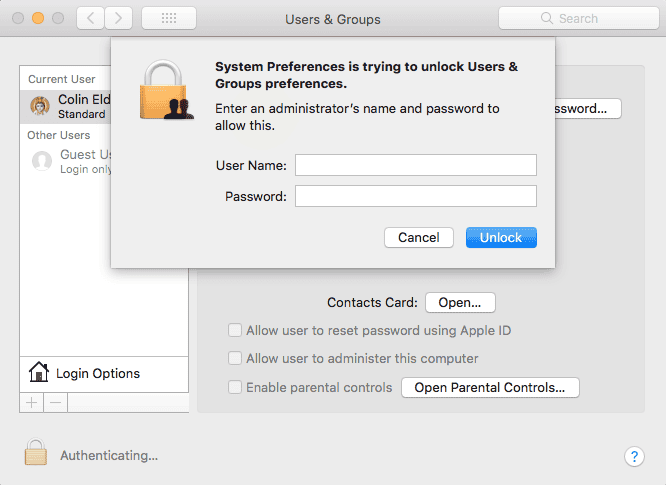This screenshot has width=666, height=485.
Task: Open the Contacts Card via Open button
Action: (460, 302)
